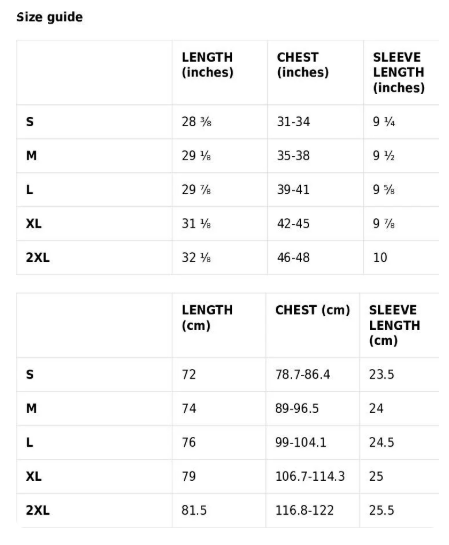449x545 pixels.
Task: Select the CHEST (cm) column header
Action: click(x=312, y=310)
